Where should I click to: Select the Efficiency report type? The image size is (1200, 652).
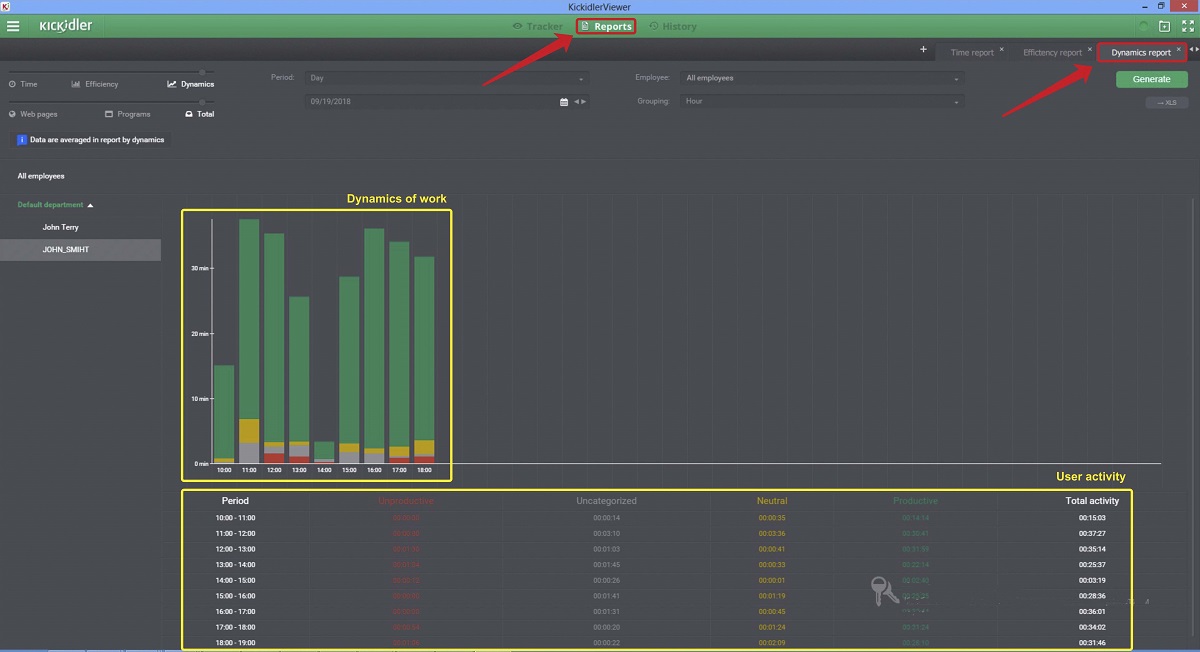click(x=95, y=84)
